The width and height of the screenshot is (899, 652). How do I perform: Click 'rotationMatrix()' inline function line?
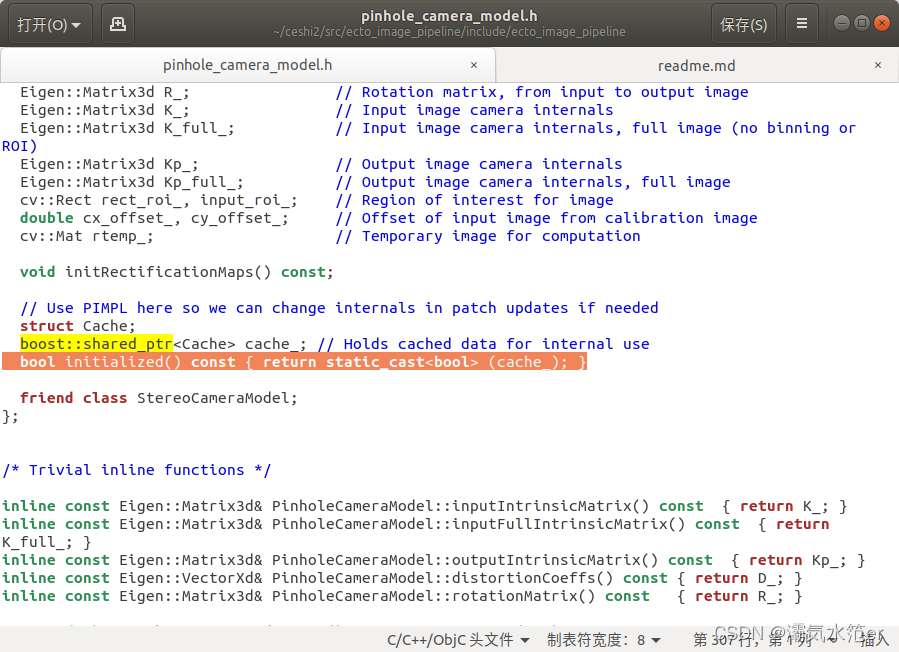click(402, 596)
